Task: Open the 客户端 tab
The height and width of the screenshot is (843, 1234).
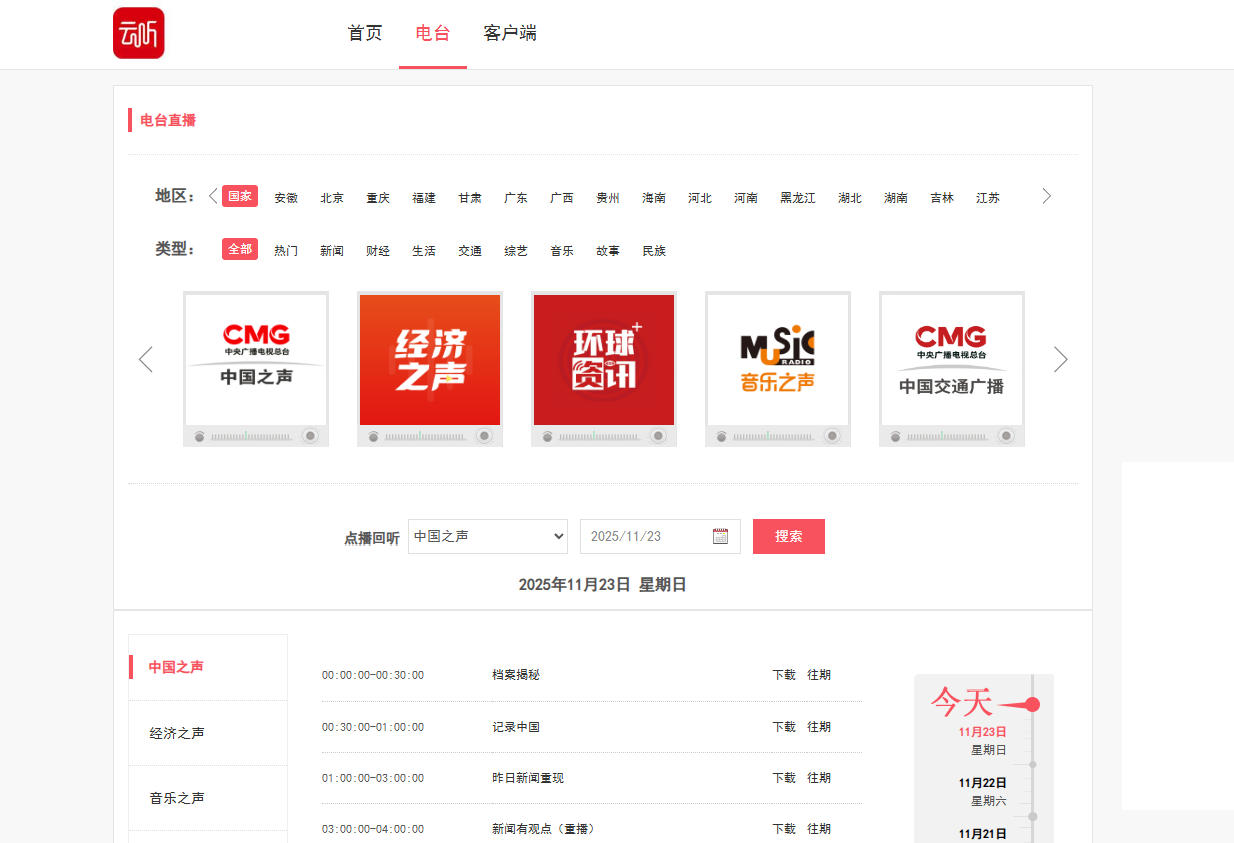Action: point(510,33)
